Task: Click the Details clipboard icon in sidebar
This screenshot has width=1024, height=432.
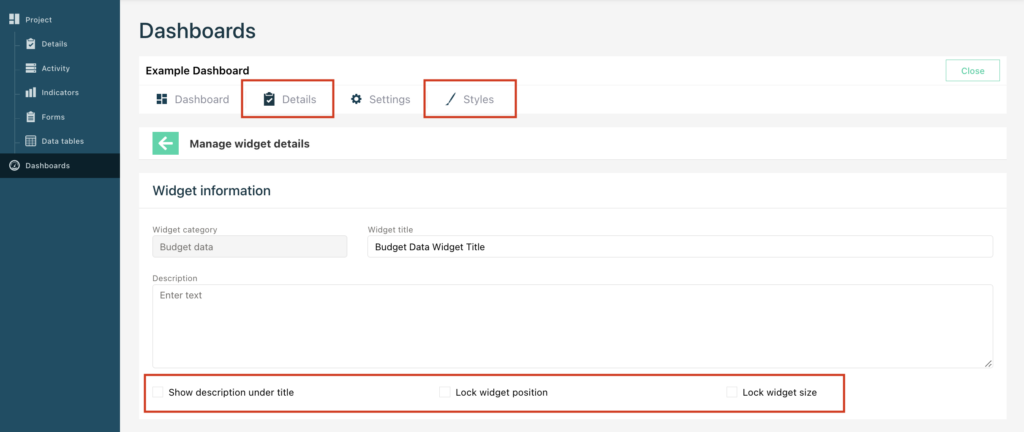Action: pyautogui.click(x=31, y=44)
